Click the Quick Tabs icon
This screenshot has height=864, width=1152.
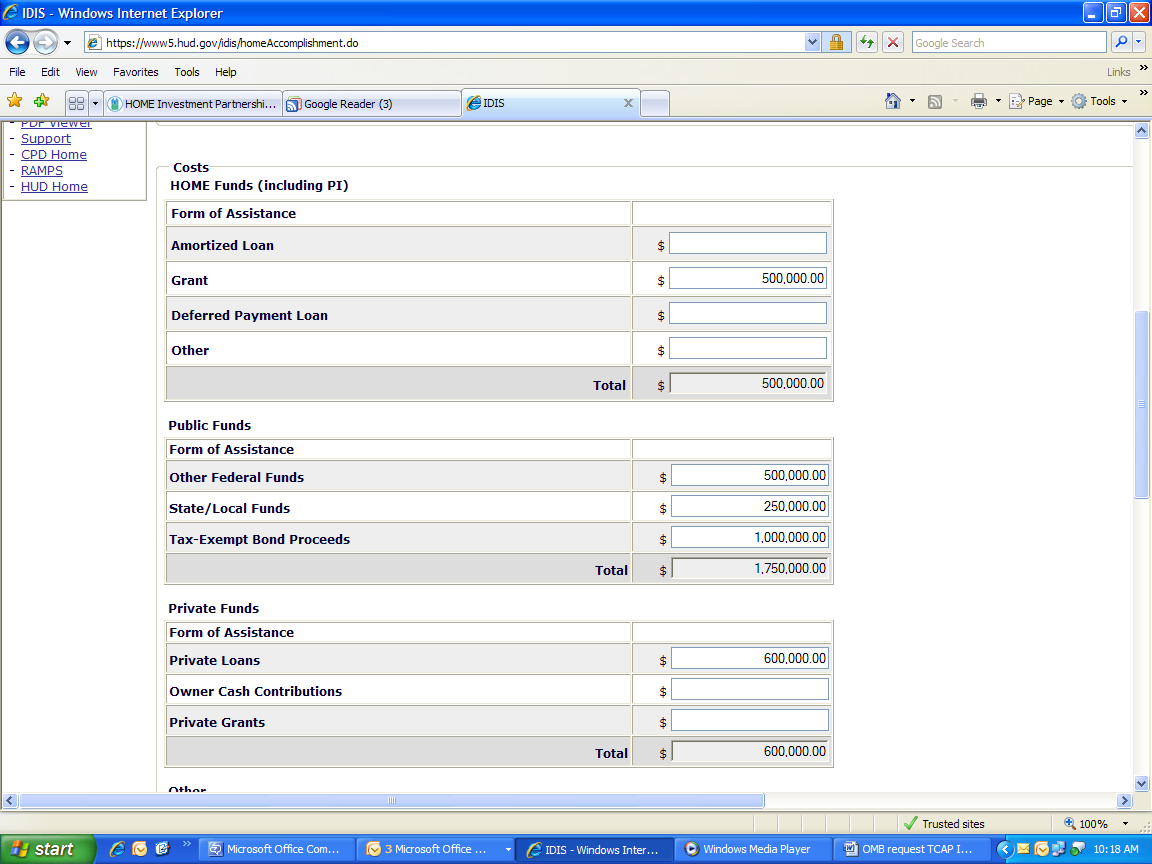[x=76, y=104]
